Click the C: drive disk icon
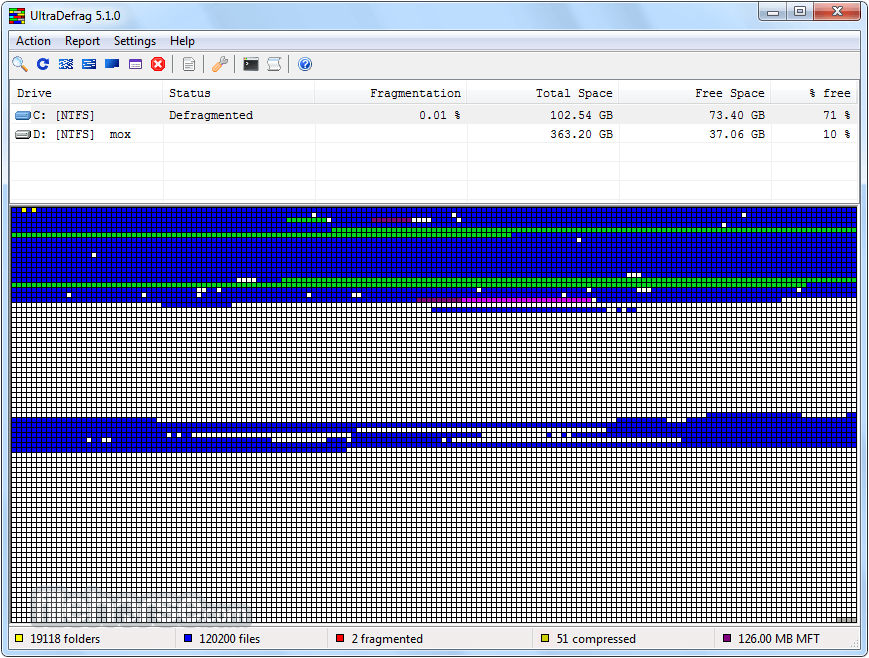This screenshot has width=869, height=658. 23,115
